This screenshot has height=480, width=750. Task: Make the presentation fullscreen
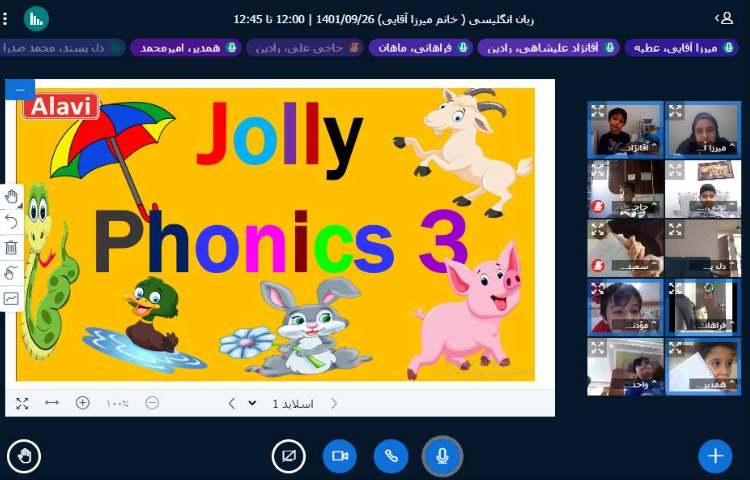(22, 403)
